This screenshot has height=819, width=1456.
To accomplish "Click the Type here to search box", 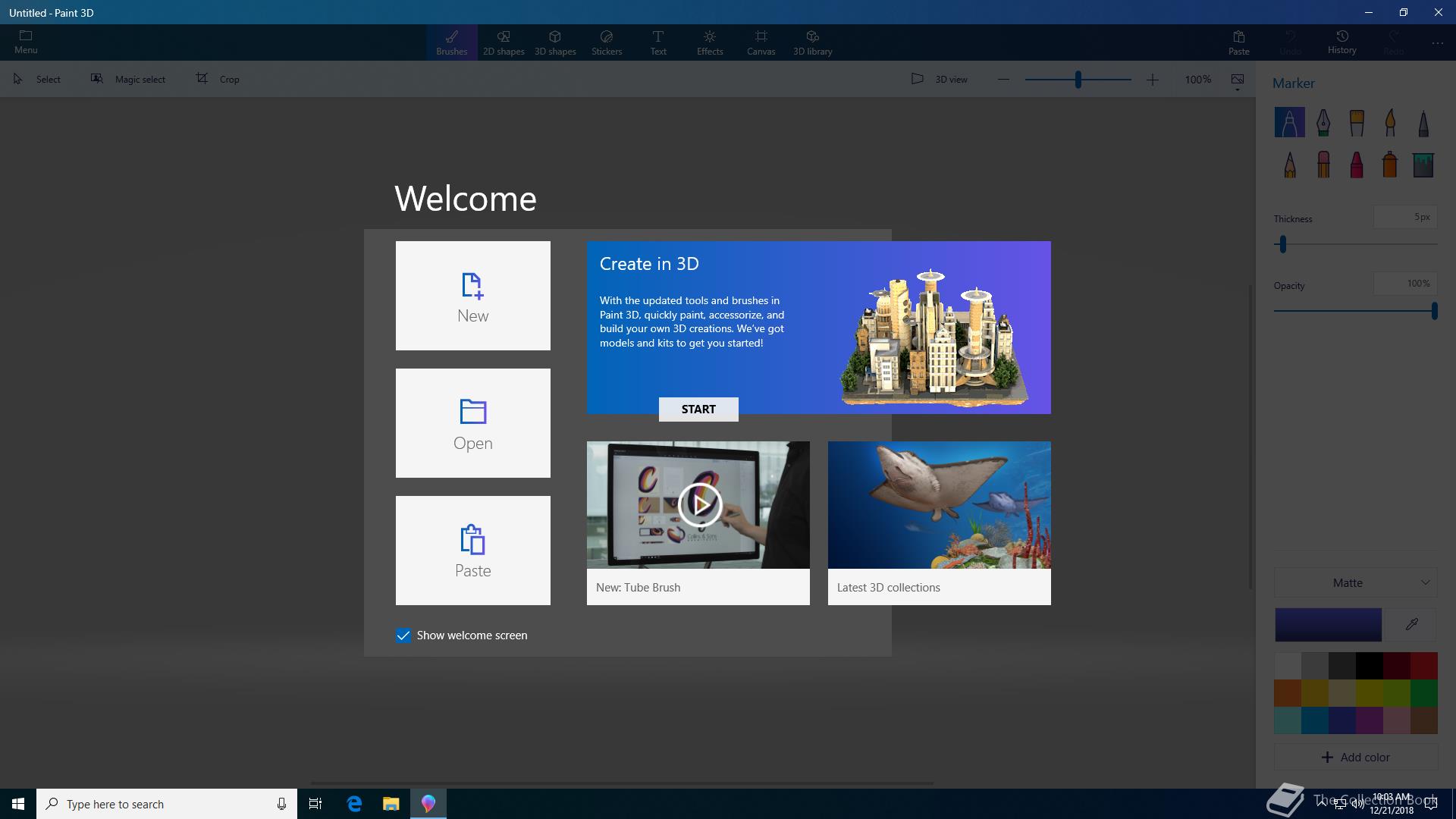I will 167,804.
